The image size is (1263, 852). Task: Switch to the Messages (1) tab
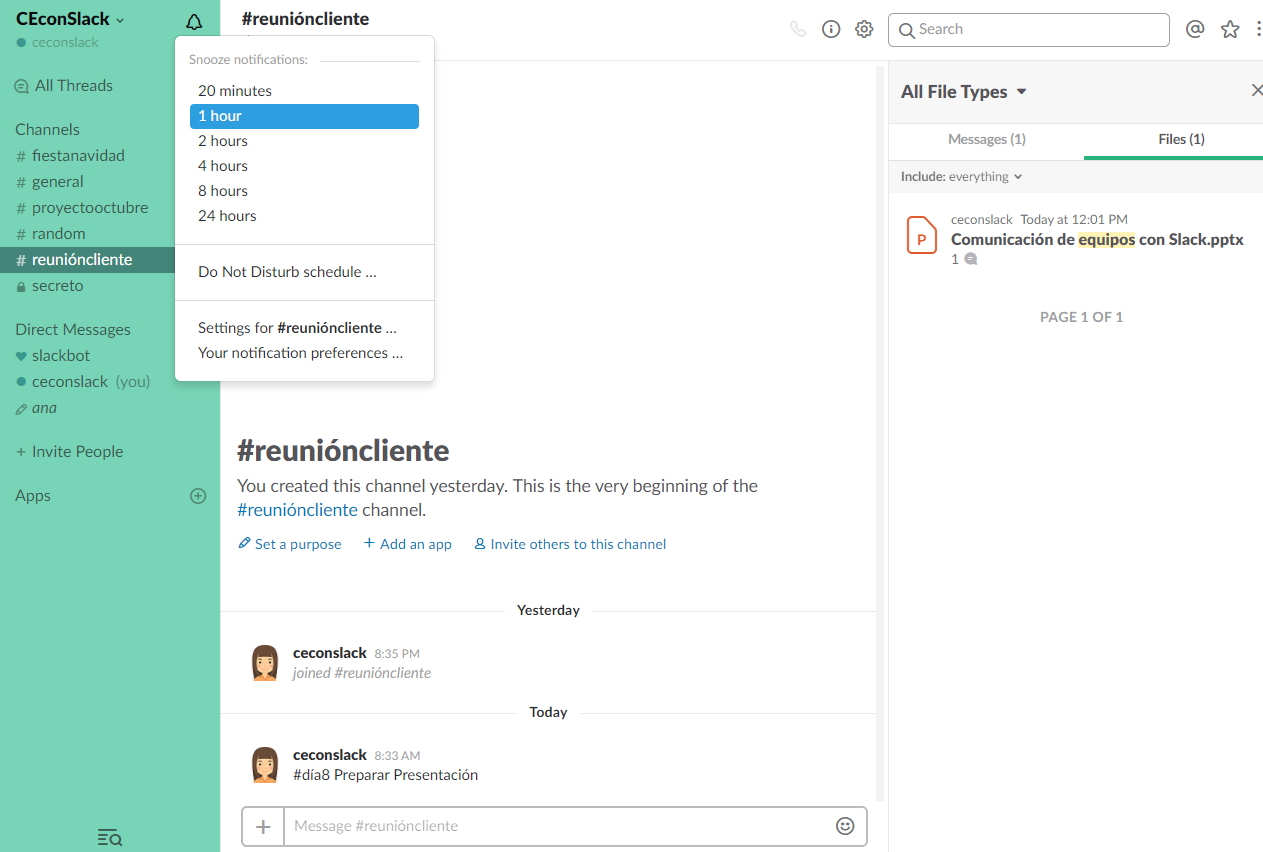pos(986,139)
